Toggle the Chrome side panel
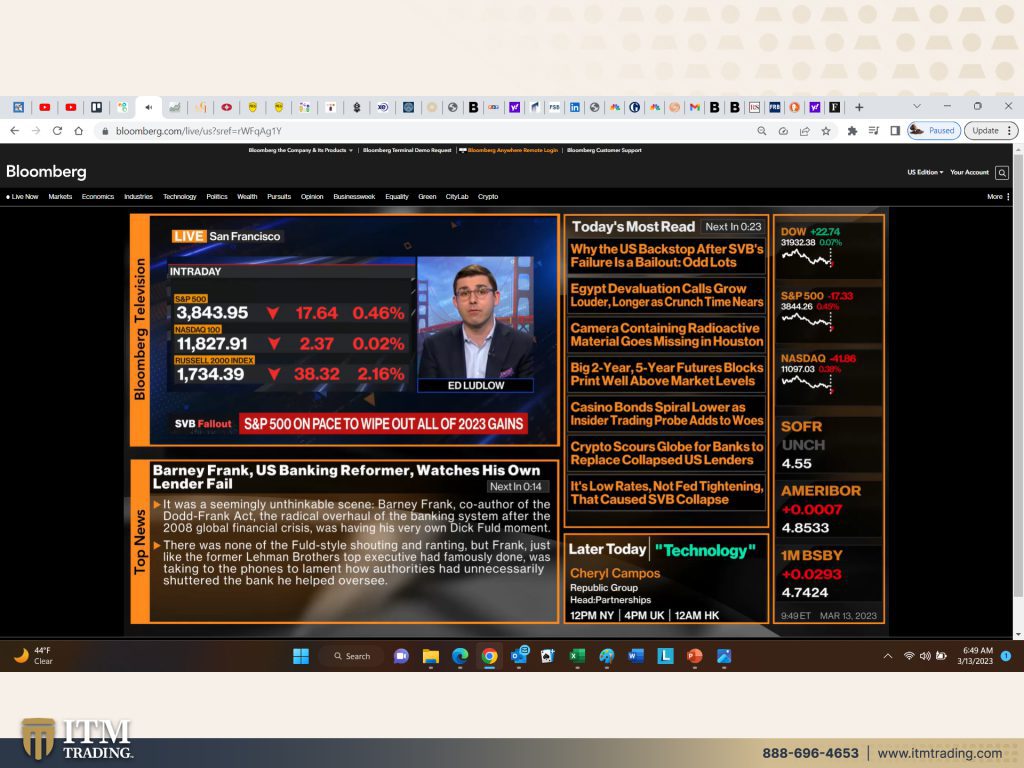Image resolution: width=1024 pixels, height=768 pixels. 895,131
